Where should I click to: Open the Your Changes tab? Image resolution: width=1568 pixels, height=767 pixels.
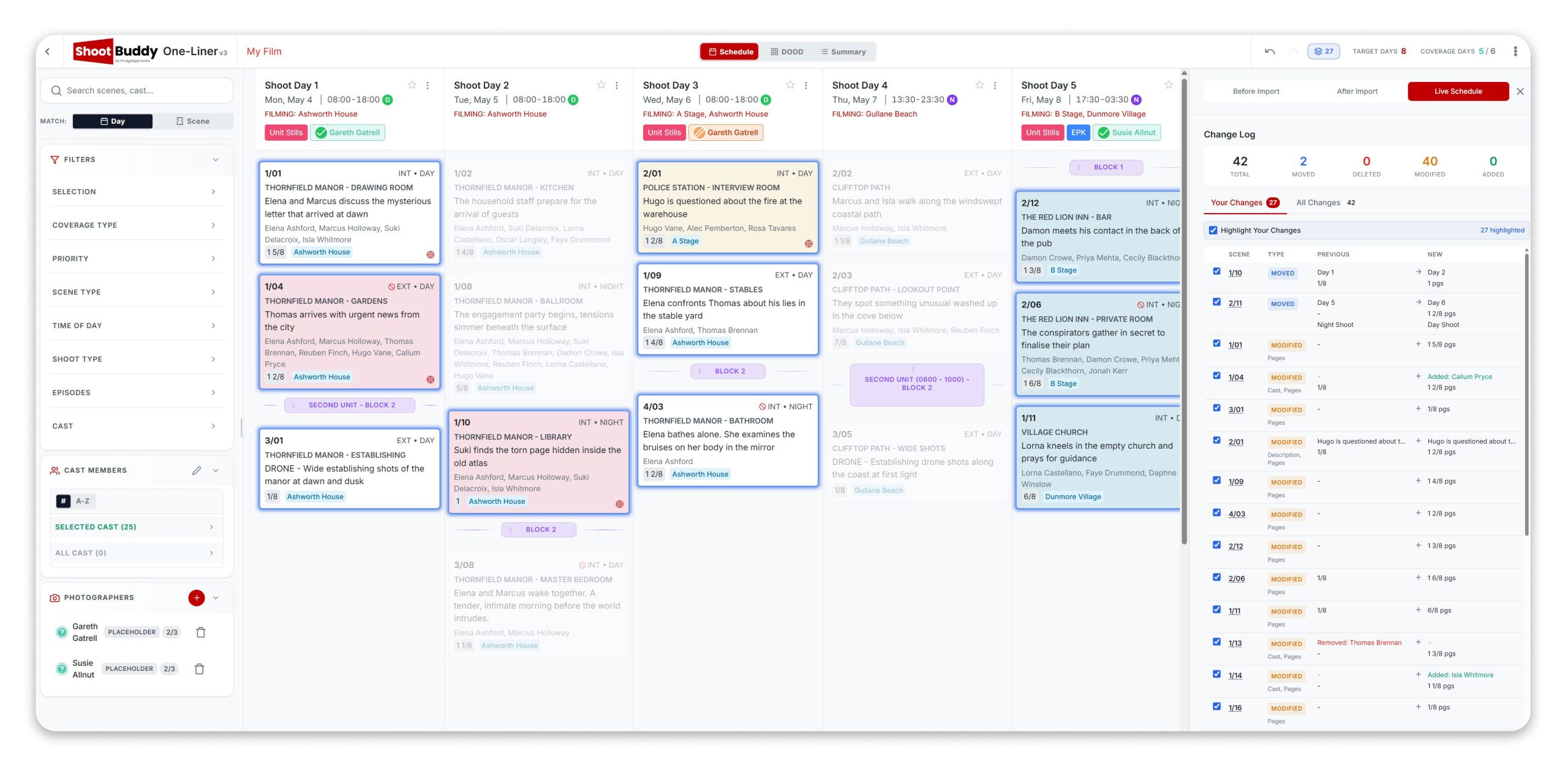(x=1245, y=203)
